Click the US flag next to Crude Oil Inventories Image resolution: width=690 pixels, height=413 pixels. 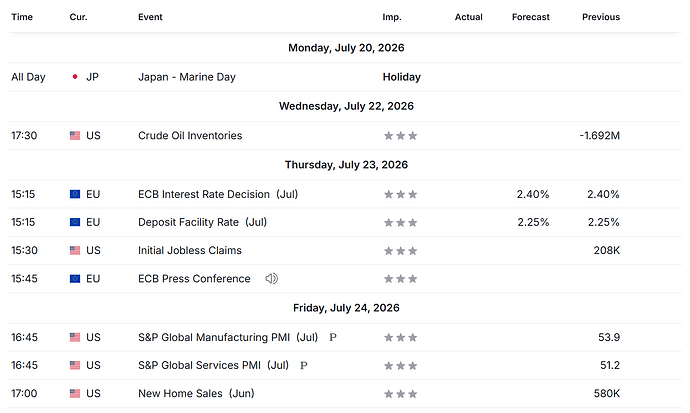click(x=75, y=135)
